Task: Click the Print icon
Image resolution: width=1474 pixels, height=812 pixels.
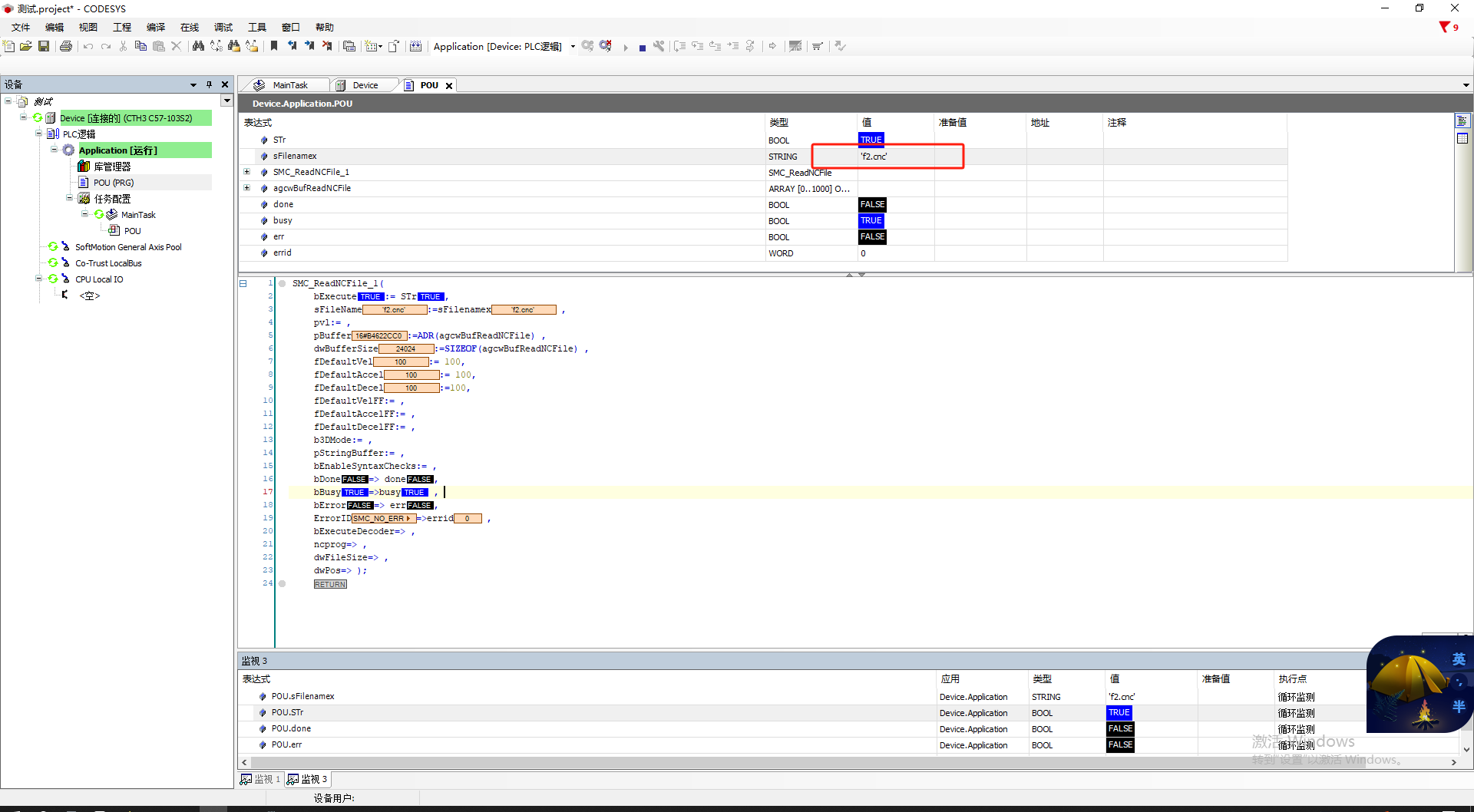Action: [x=66, y=46]
